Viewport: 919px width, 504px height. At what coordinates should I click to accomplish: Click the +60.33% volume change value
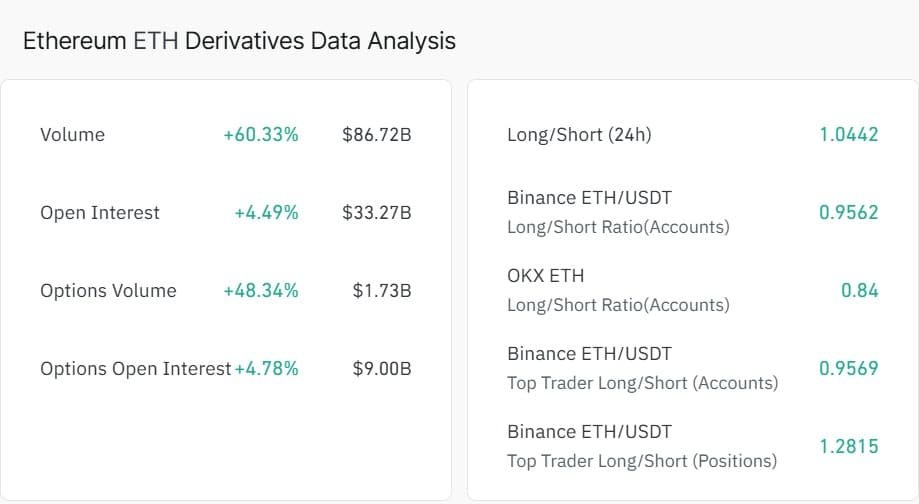point(261,135)
